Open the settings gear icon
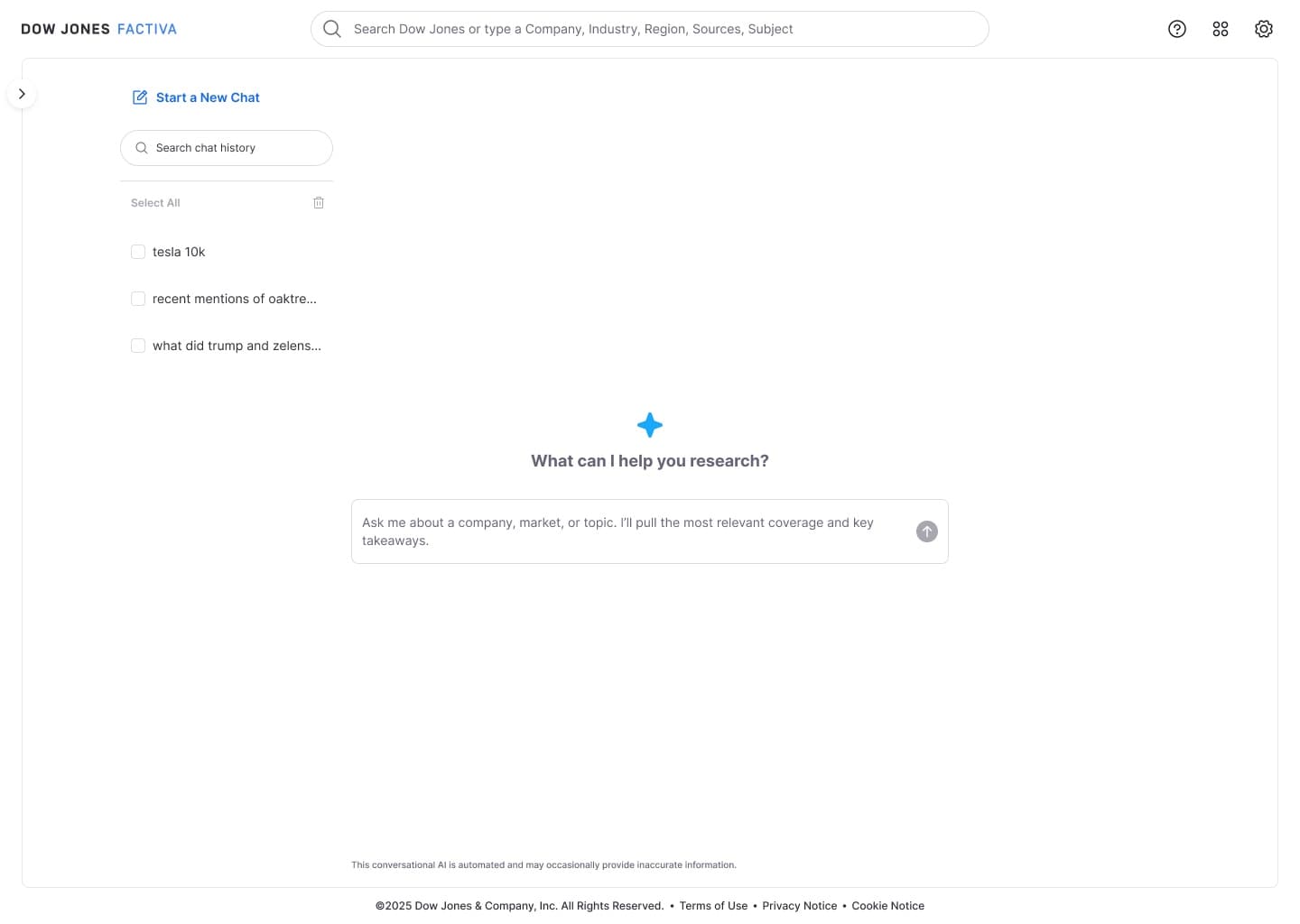Viewport: 1300px width, 924px height. [x=1264, y=29]
